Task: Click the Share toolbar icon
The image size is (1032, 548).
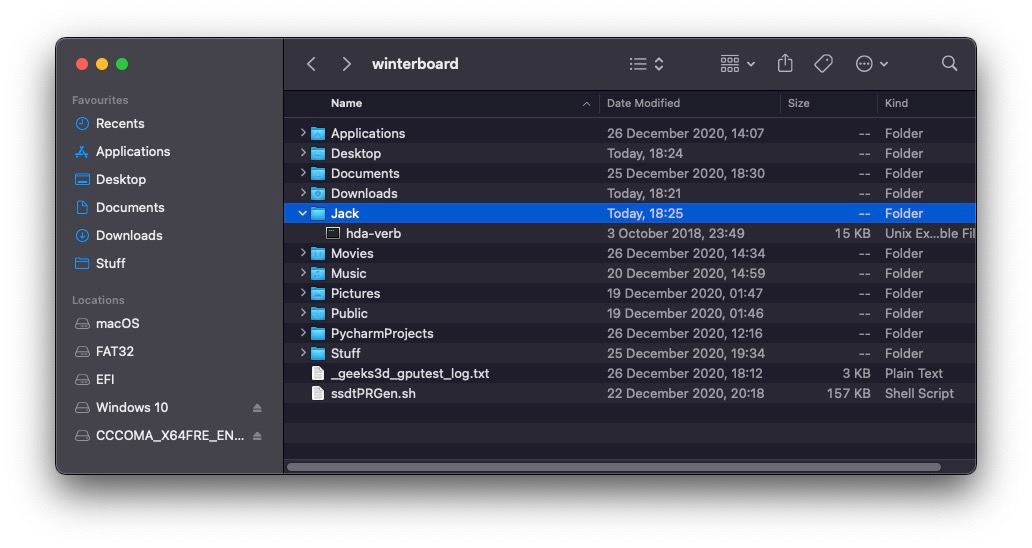Action: [785, 63]
